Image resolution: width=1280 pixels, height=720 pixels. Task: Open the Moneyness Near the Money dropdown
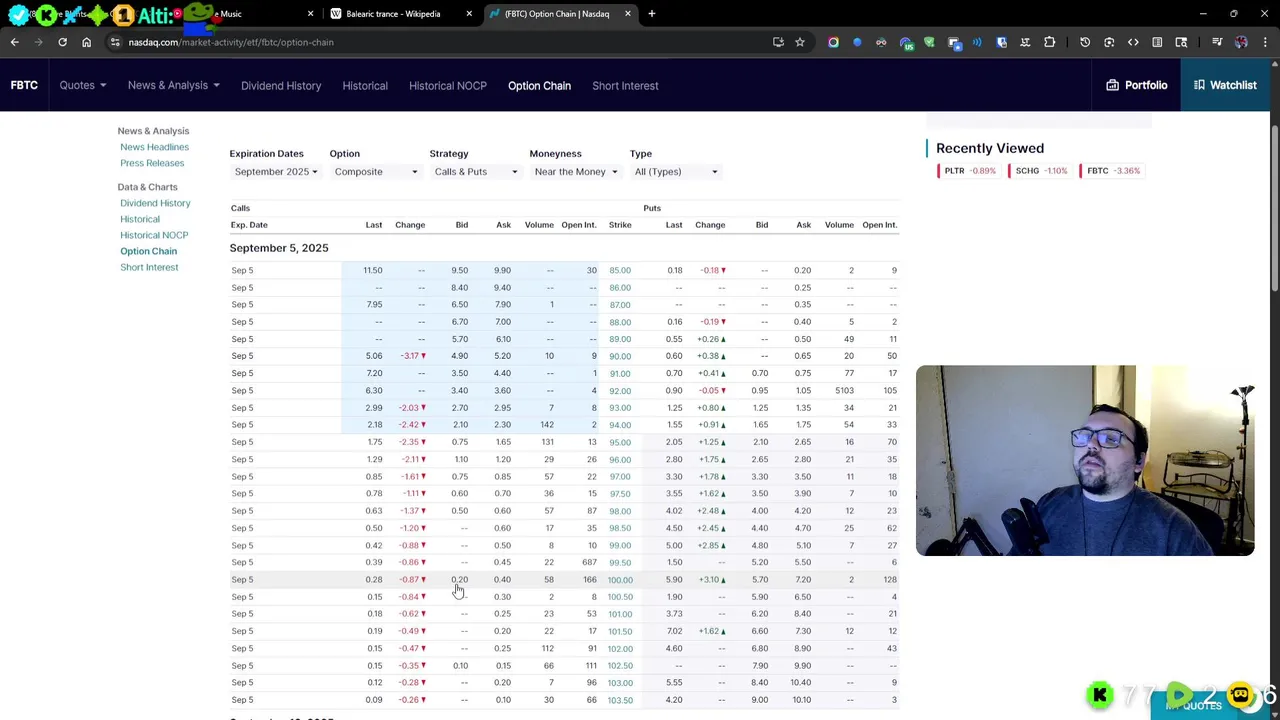575,172
